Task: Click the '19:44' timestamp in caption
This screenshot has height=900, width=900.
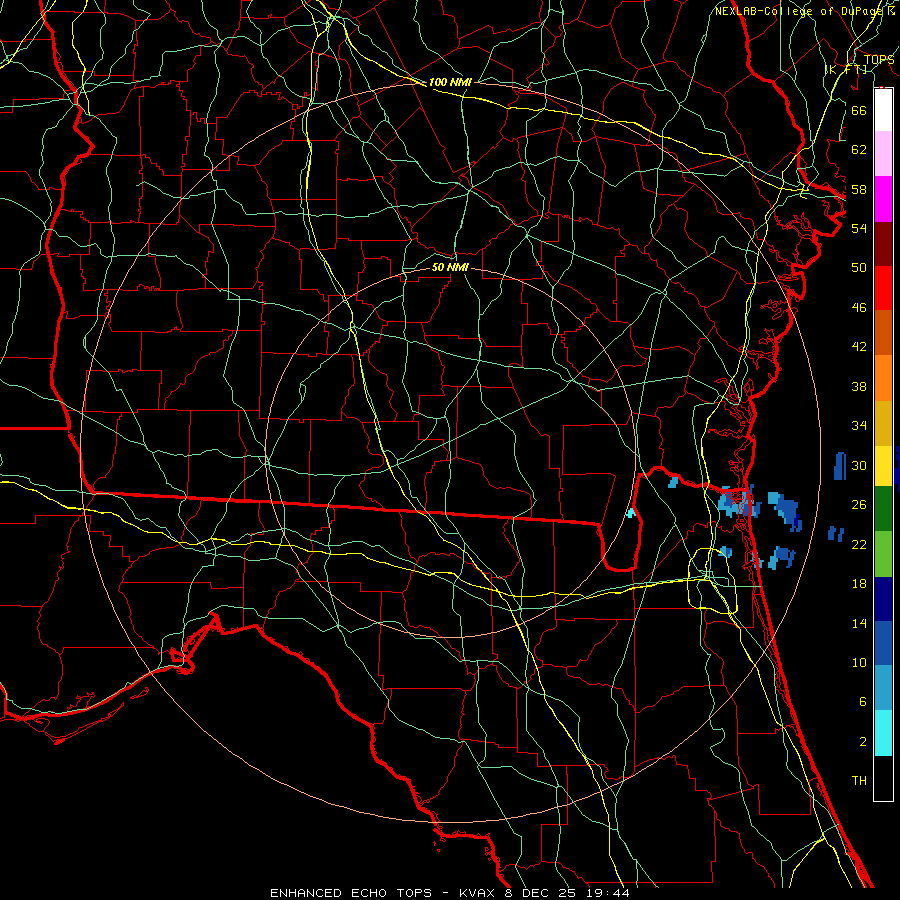Action: coord(608,893)
